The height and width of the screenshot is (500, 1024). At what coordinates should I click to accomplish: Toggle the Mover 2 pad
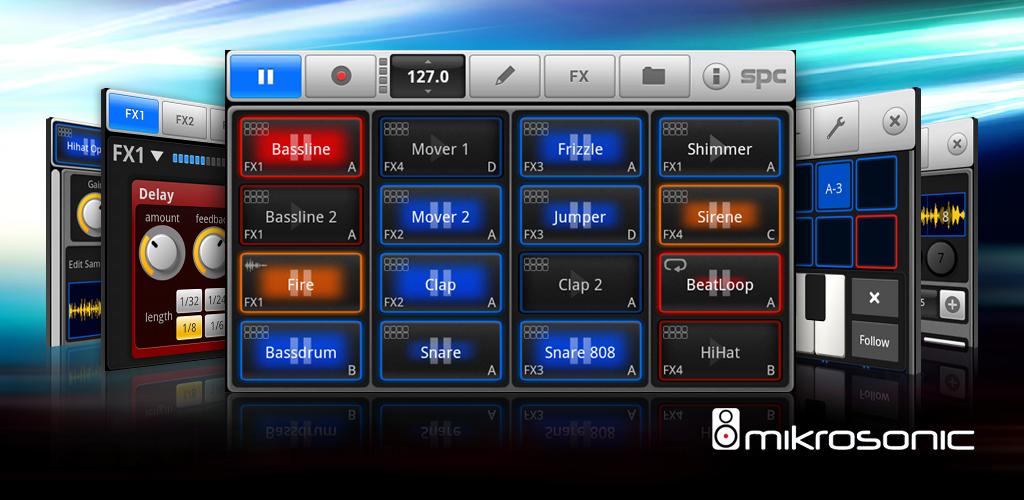point(440,215)
